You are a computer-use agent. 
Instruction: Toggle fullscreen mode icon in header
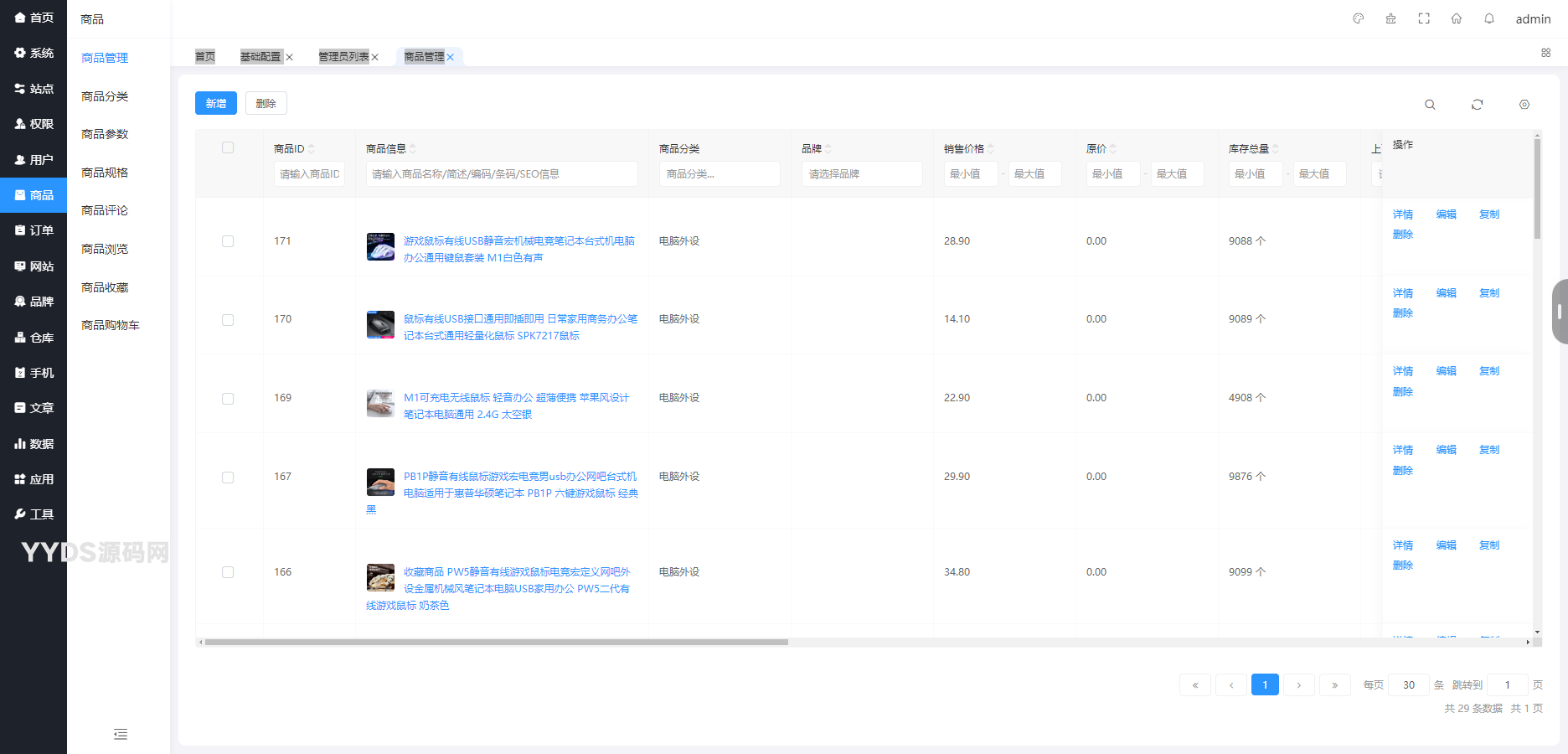[x=1424, y=18]
